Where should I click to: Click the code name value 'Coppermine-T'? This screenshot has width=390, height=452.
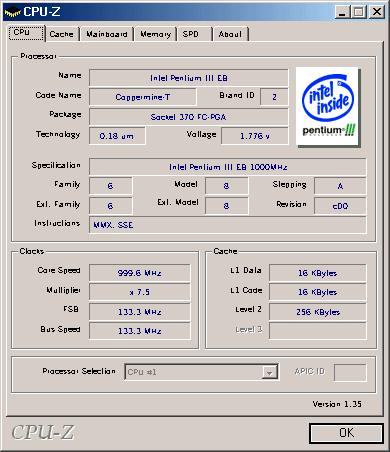click(143, 97)
